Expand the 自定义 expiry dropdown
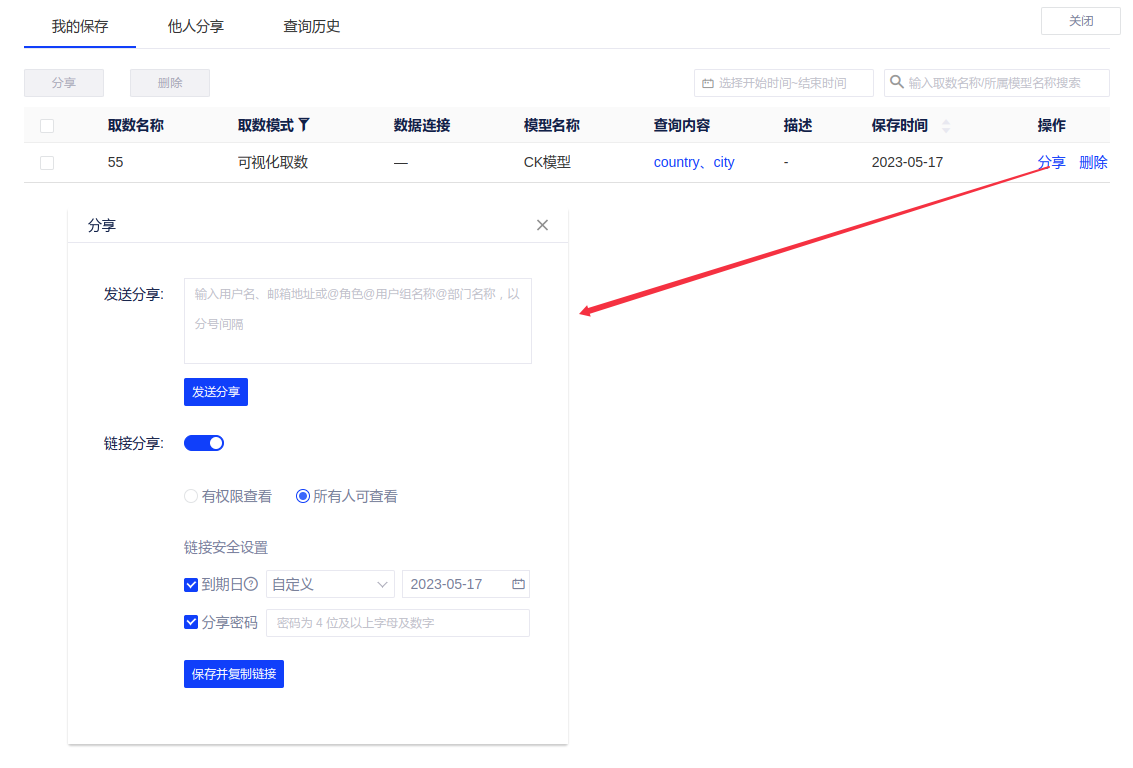Screen dimensions: 1133x768 tap(330, 584)
